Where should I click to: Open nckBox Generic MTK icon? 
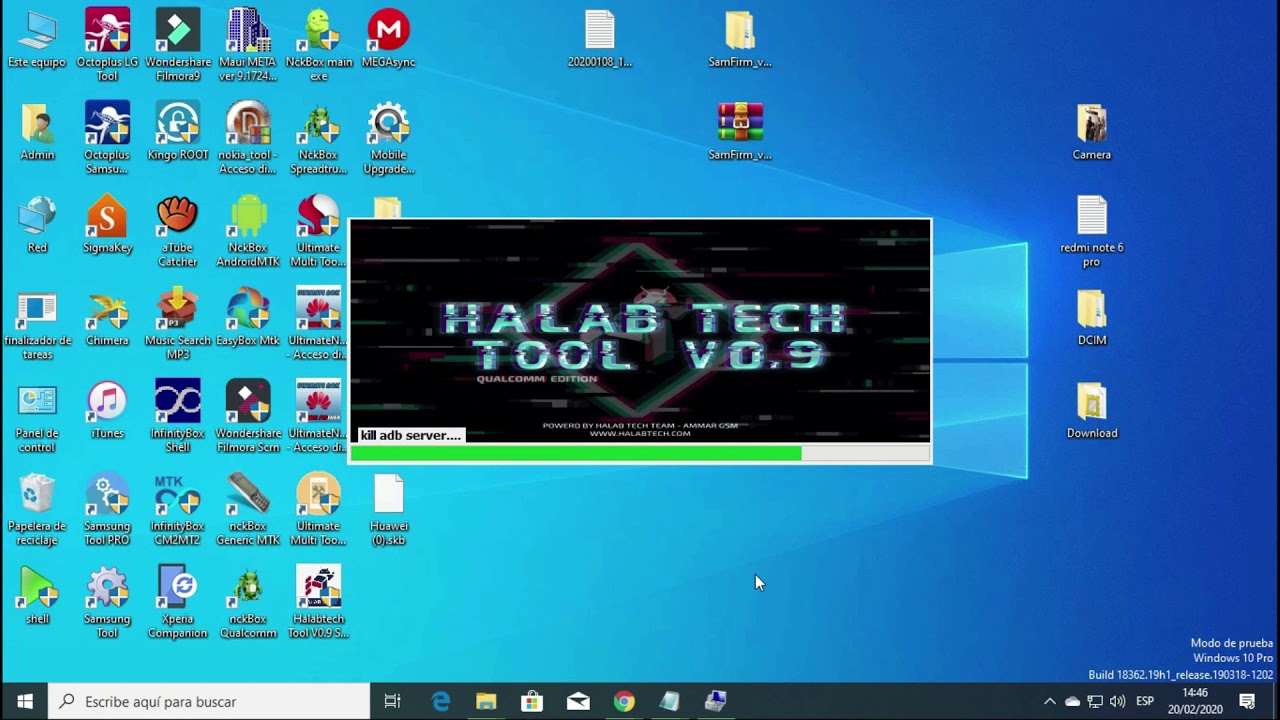click(x=247, y=509)
